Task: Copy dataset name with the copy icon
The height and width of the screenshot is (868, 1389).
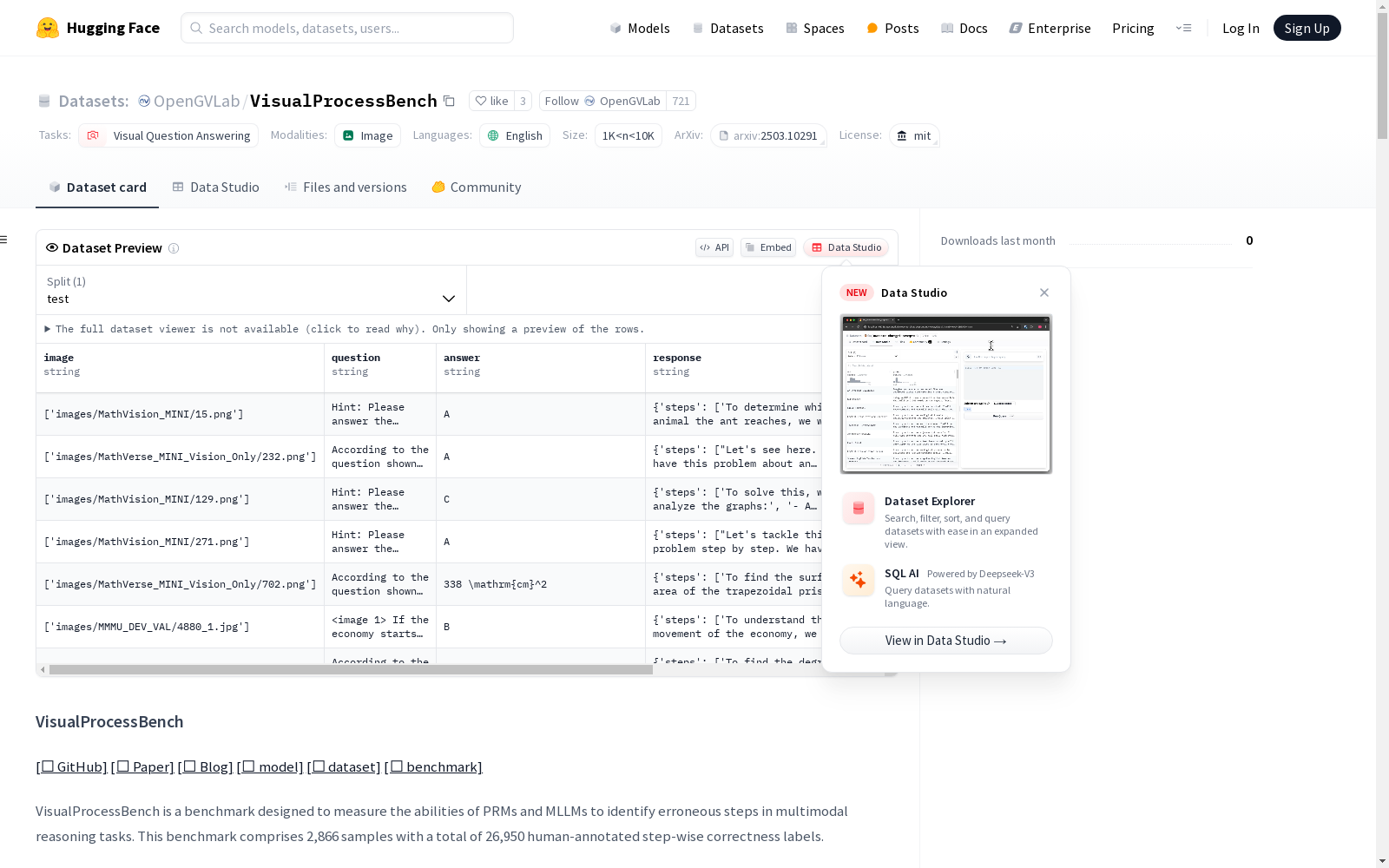Action: [449, 101]
